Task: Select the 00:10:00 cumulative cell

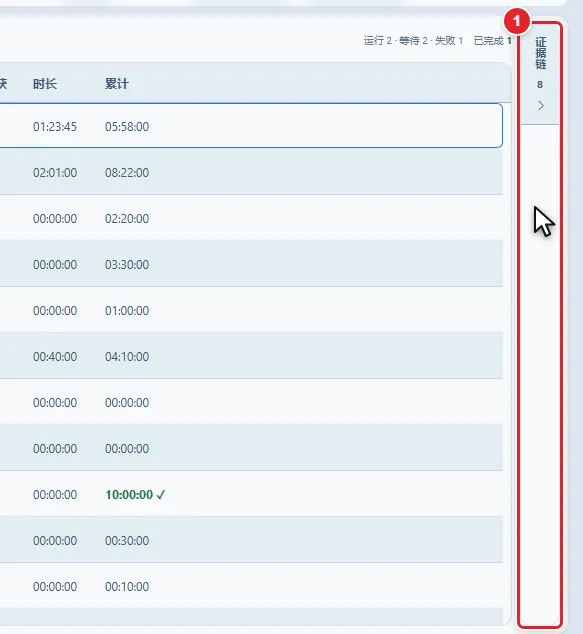Action: pos(127,587)
